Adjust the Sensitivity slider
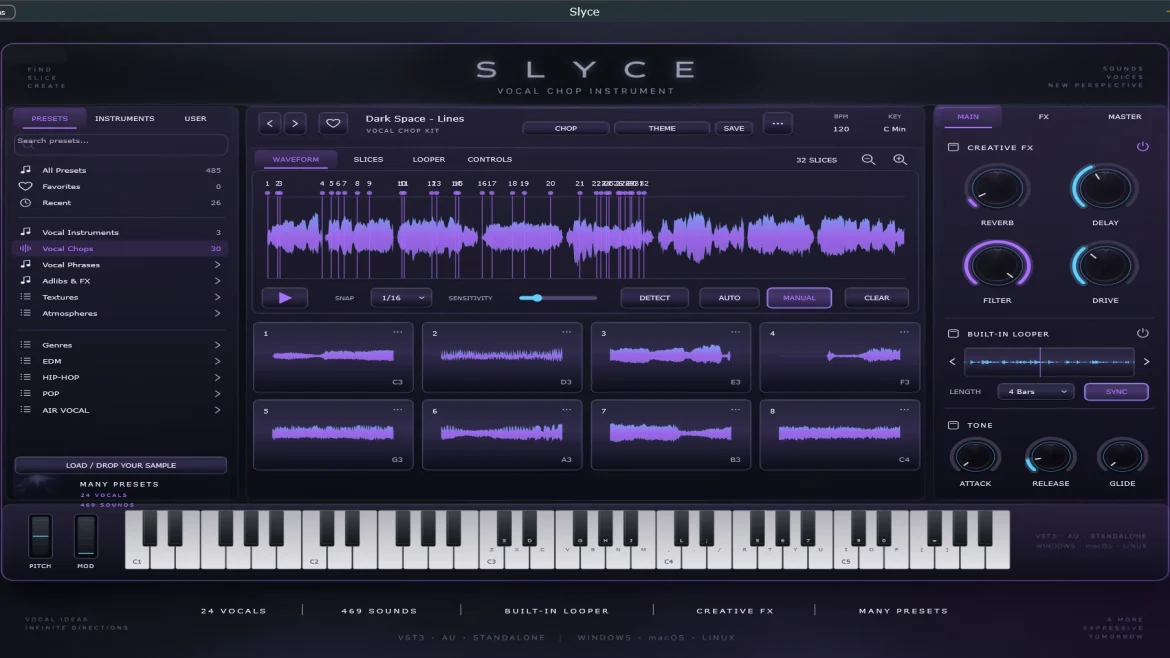The height and width of the screenshot is (658, 1170). pos(558,298)
